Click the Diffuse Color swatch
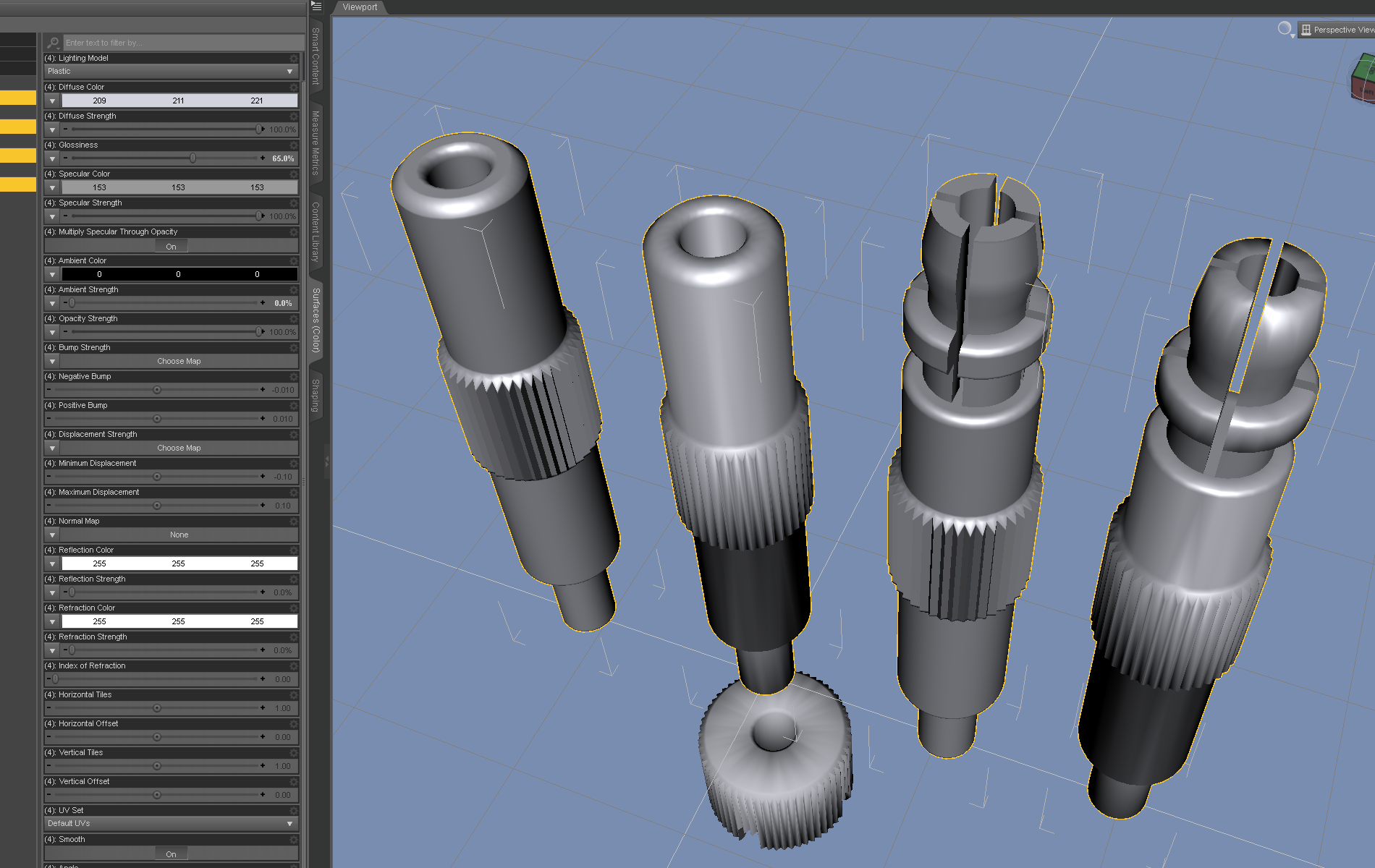The width and height of the screenshot is (1375, 868). (x=179, y=101)
